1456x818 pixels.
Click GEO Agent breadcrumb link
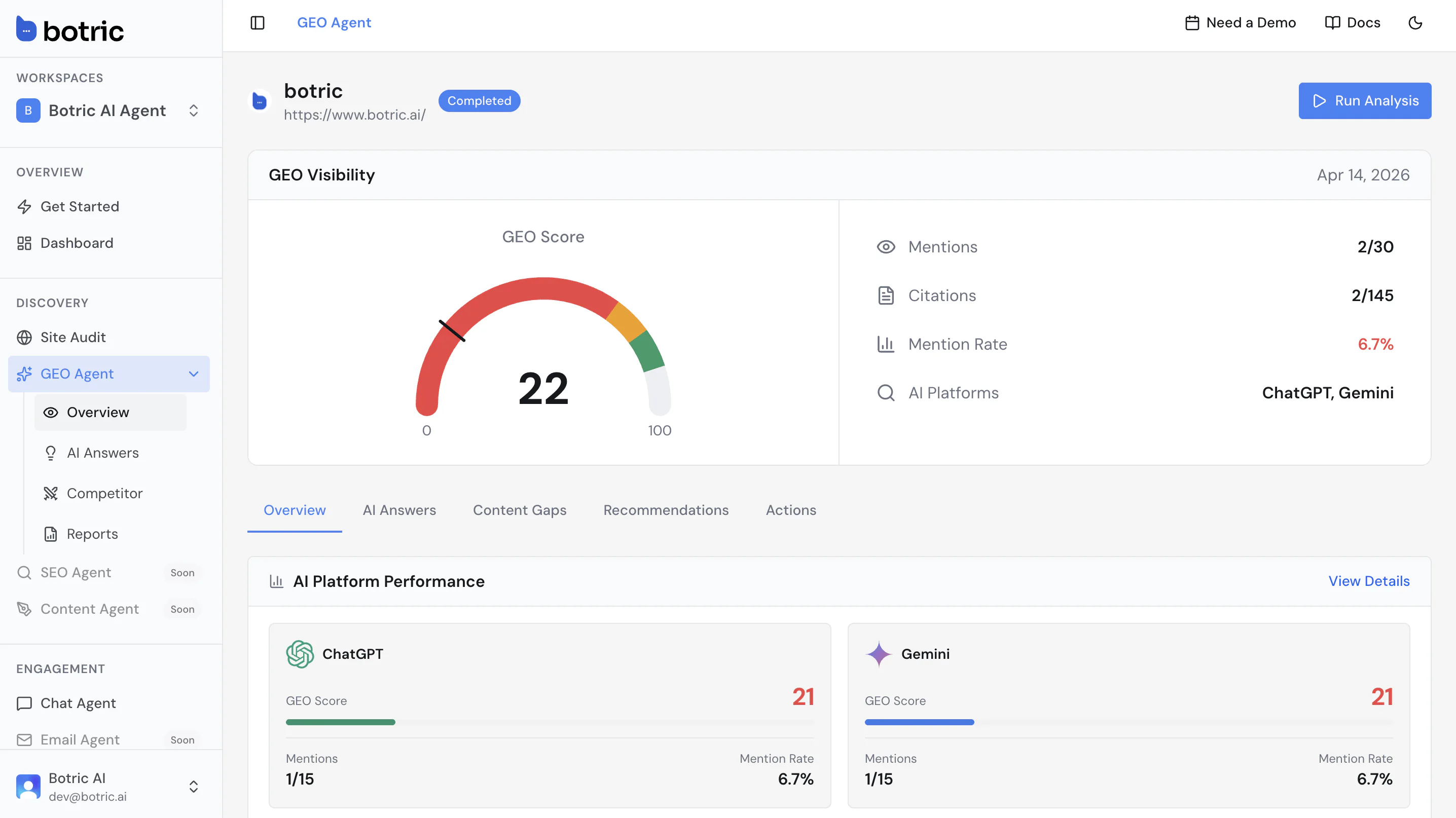334,23
